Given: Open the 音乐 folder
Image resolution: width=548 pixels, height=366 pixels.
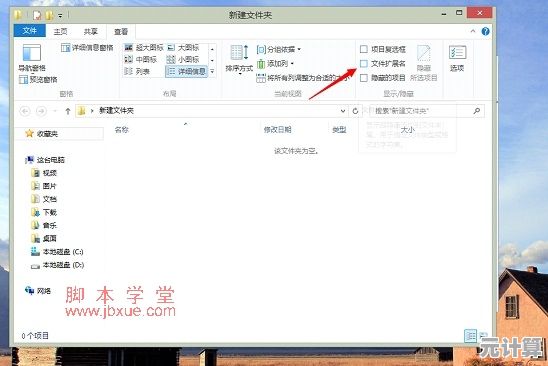Looking at the screenshot, I should [x=44, y=225].
